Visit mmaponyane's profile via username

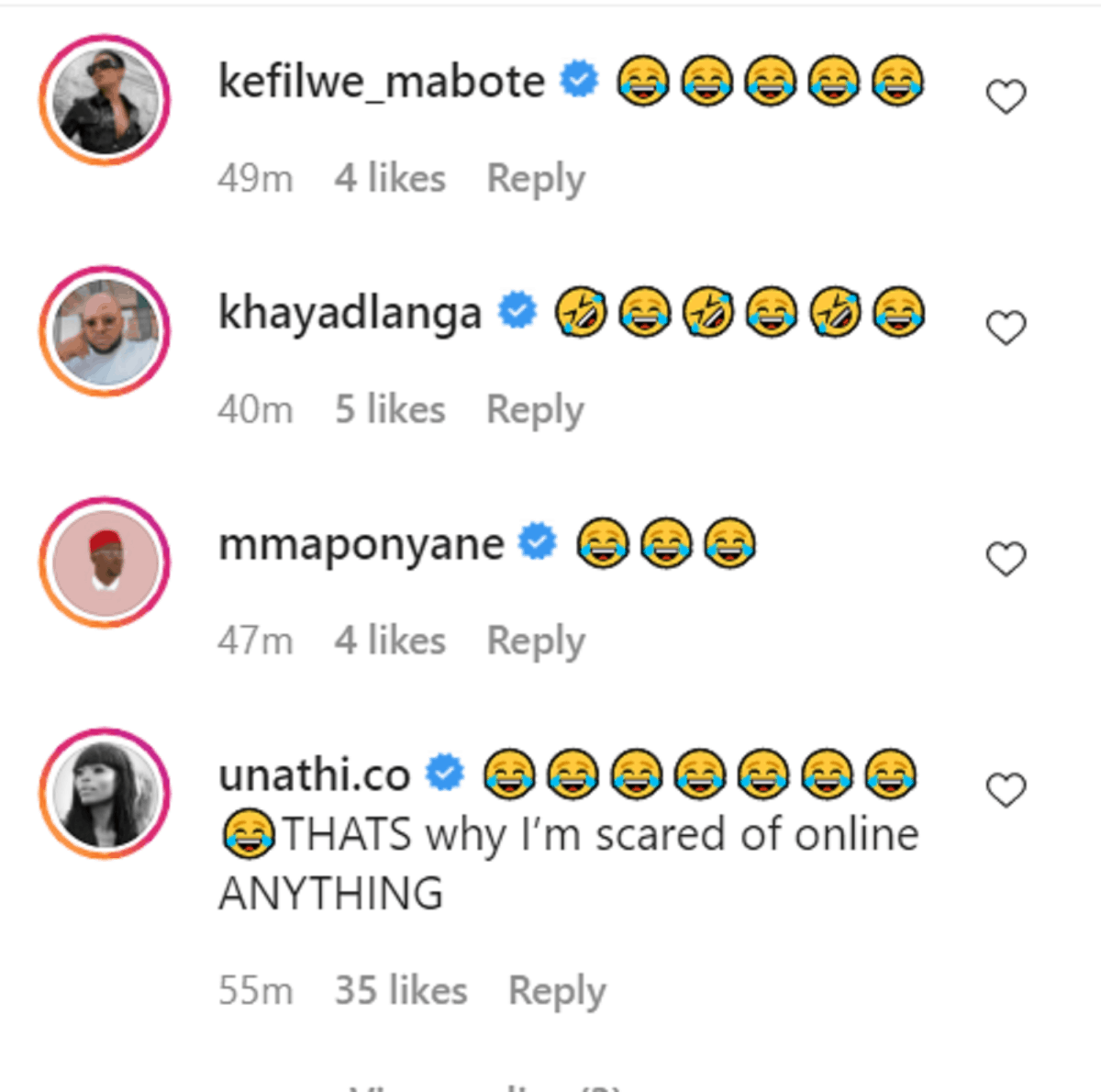(x=361, y=544)
